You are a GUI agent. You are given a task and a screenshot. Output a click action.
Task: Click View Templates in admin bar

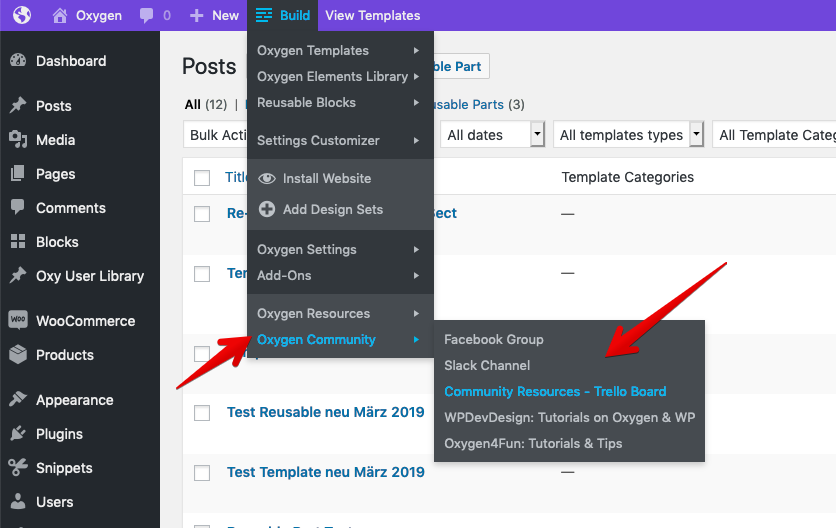coord(373,15)
